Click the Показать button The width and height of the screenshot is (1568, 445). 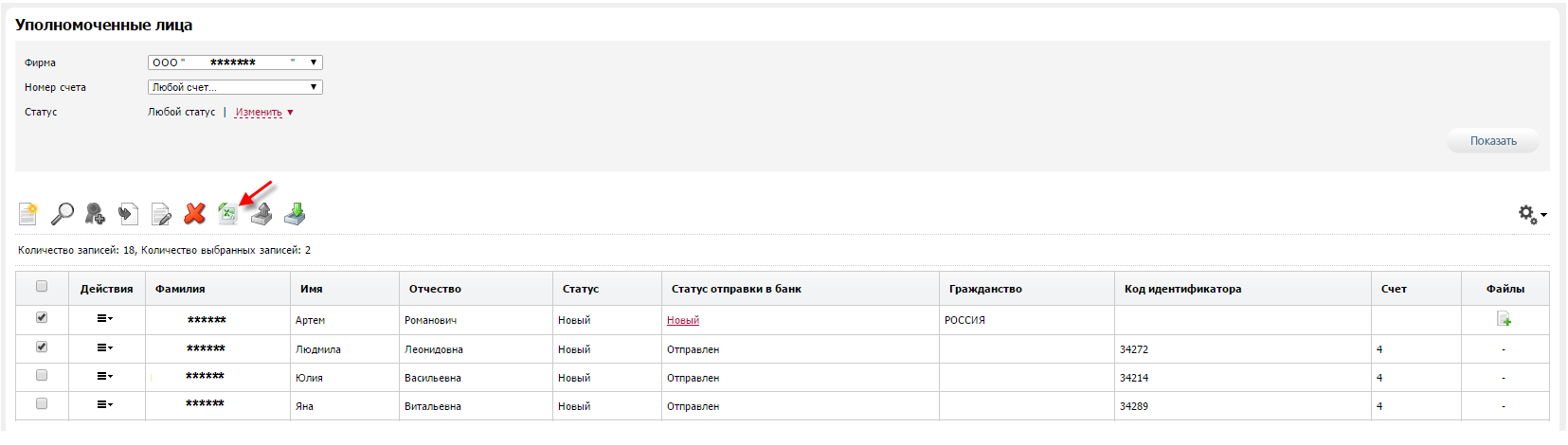click(1493, 141)
